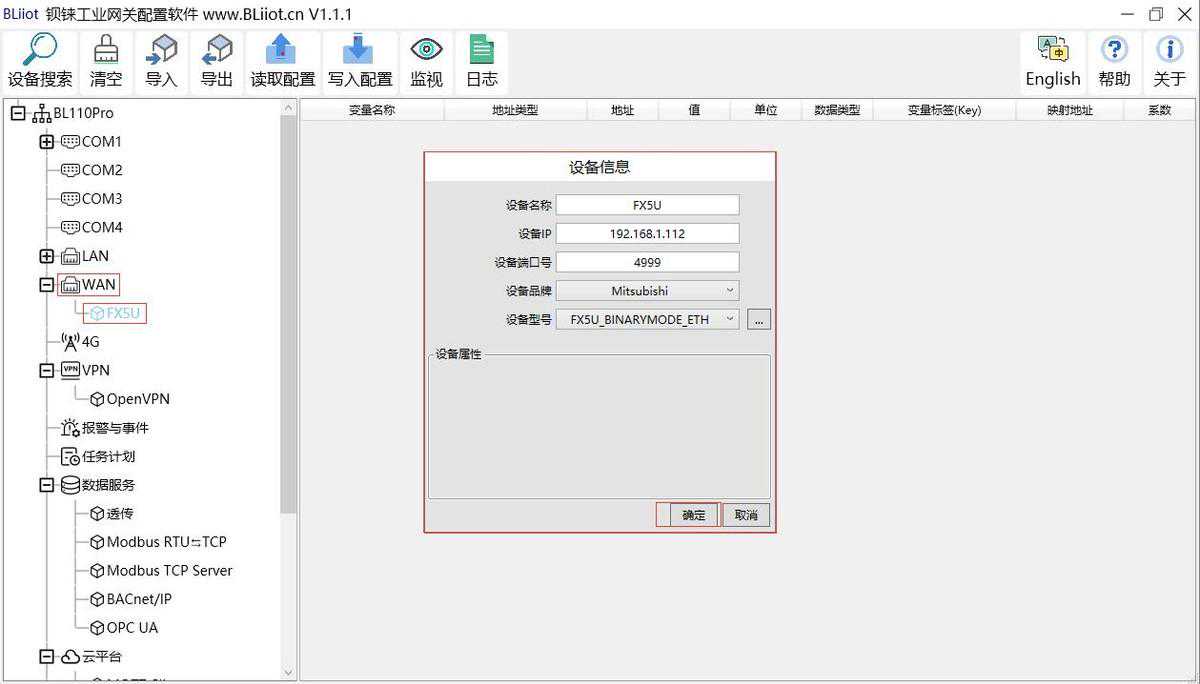The width and height of the screenshot is (1200, 684).
Task: Click the 导入 import icon
Action: click(161, 50)
